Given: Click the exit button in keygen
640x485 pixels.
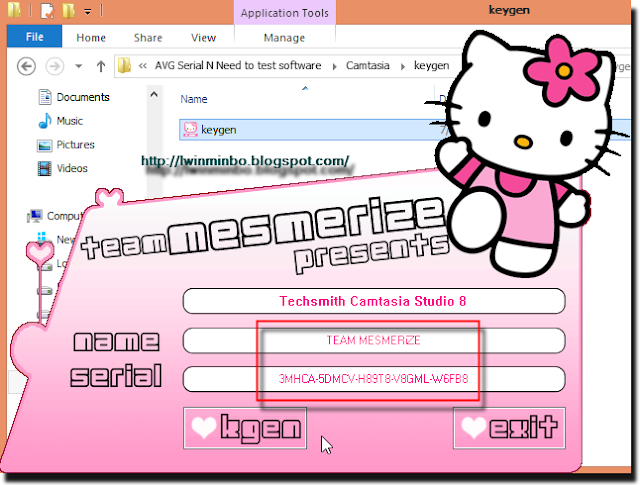Looking at the screenshot, I should [x=509, y=428].
